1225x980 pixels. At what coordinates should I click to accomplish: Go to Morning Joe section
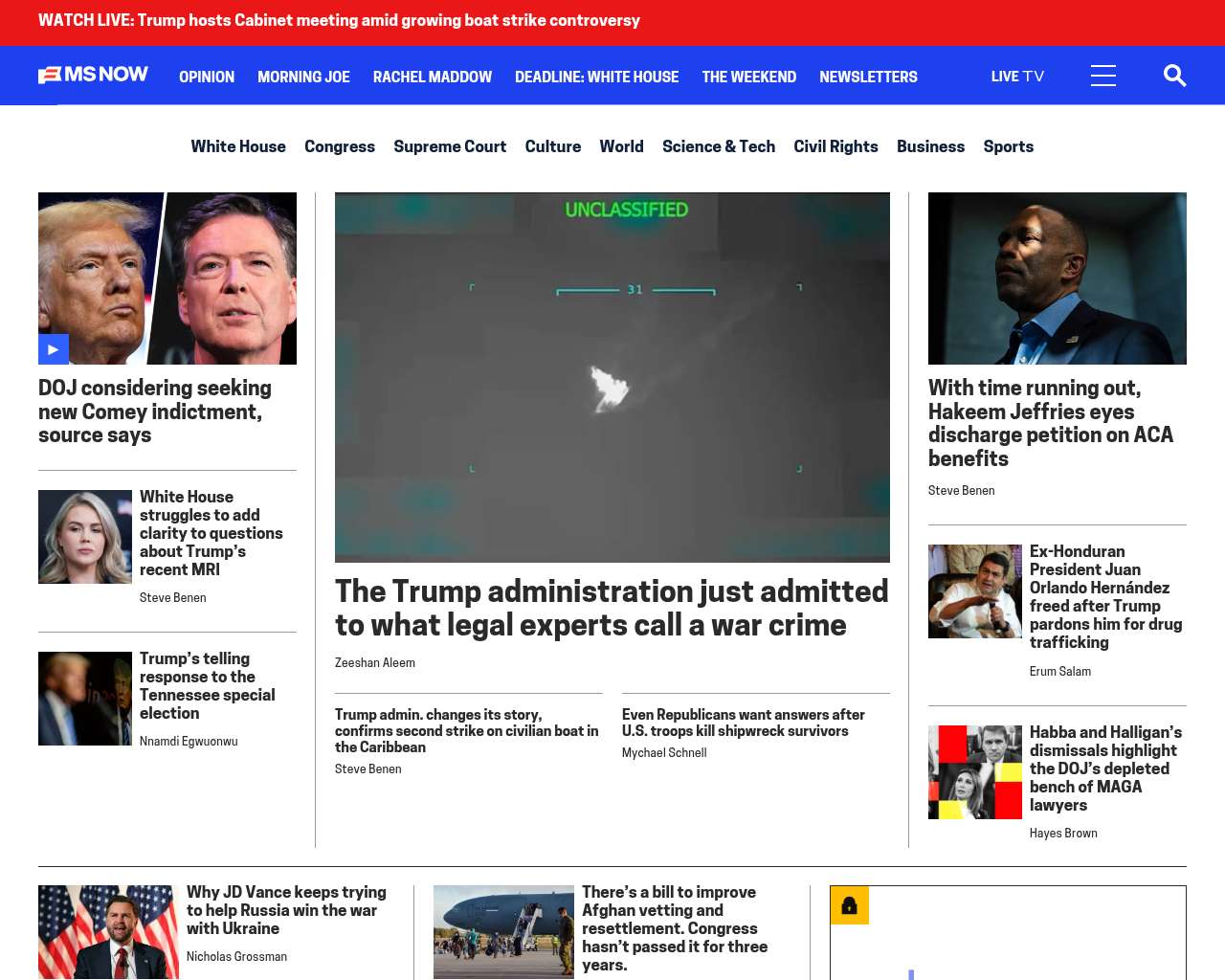(x=303, y=77)
